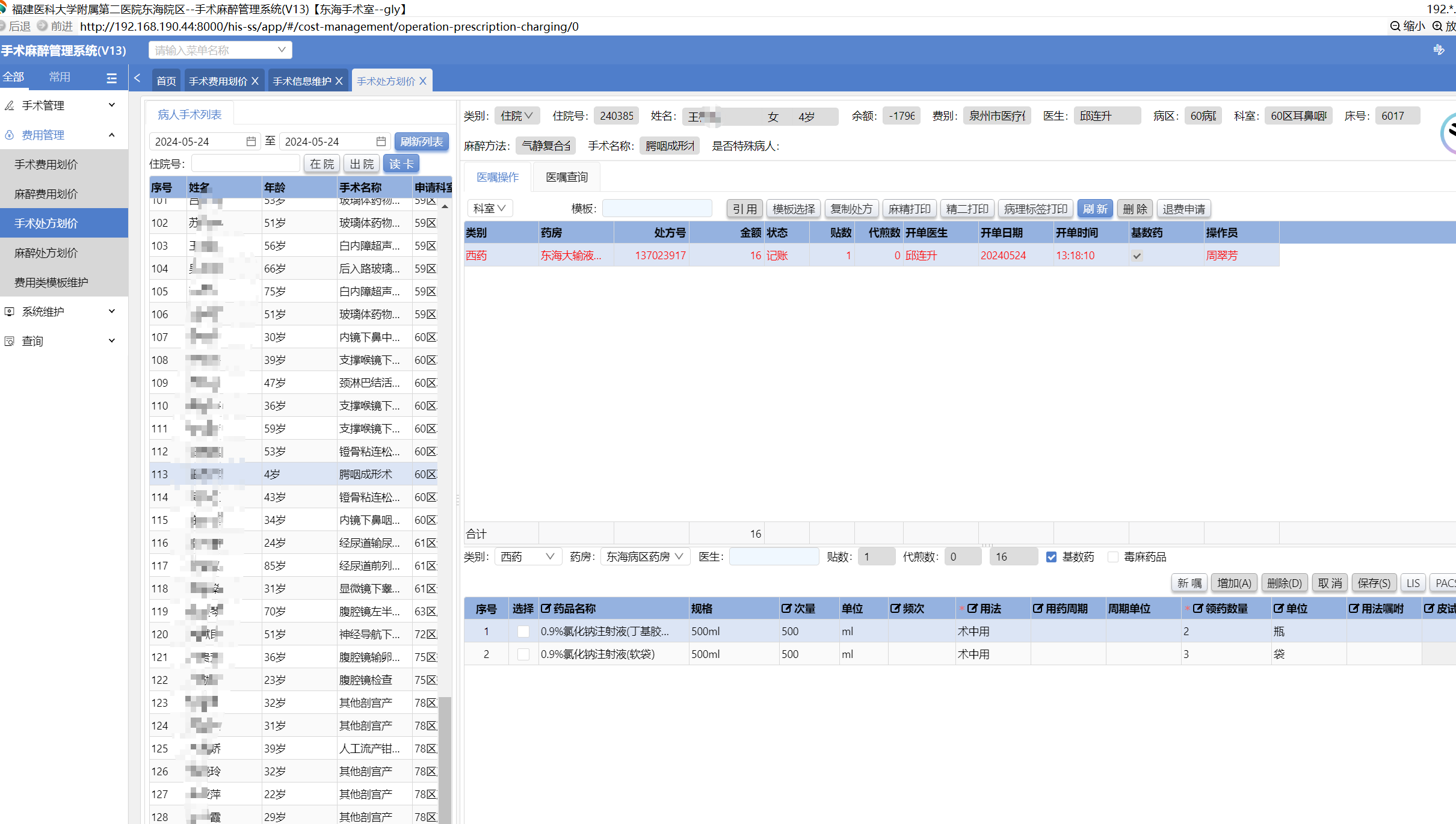The width and height of the screenshot is (1456, 824).
Task: Close the 手术信息维护 tab
Action: pos(339,81)
